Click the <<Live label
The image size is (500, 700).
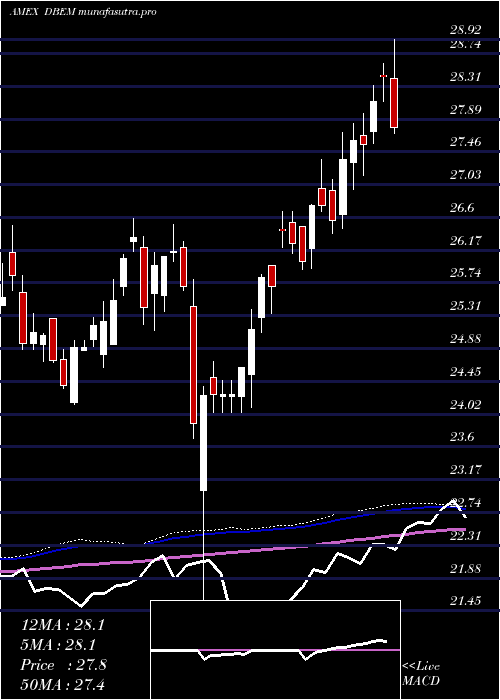pos(421,667)
